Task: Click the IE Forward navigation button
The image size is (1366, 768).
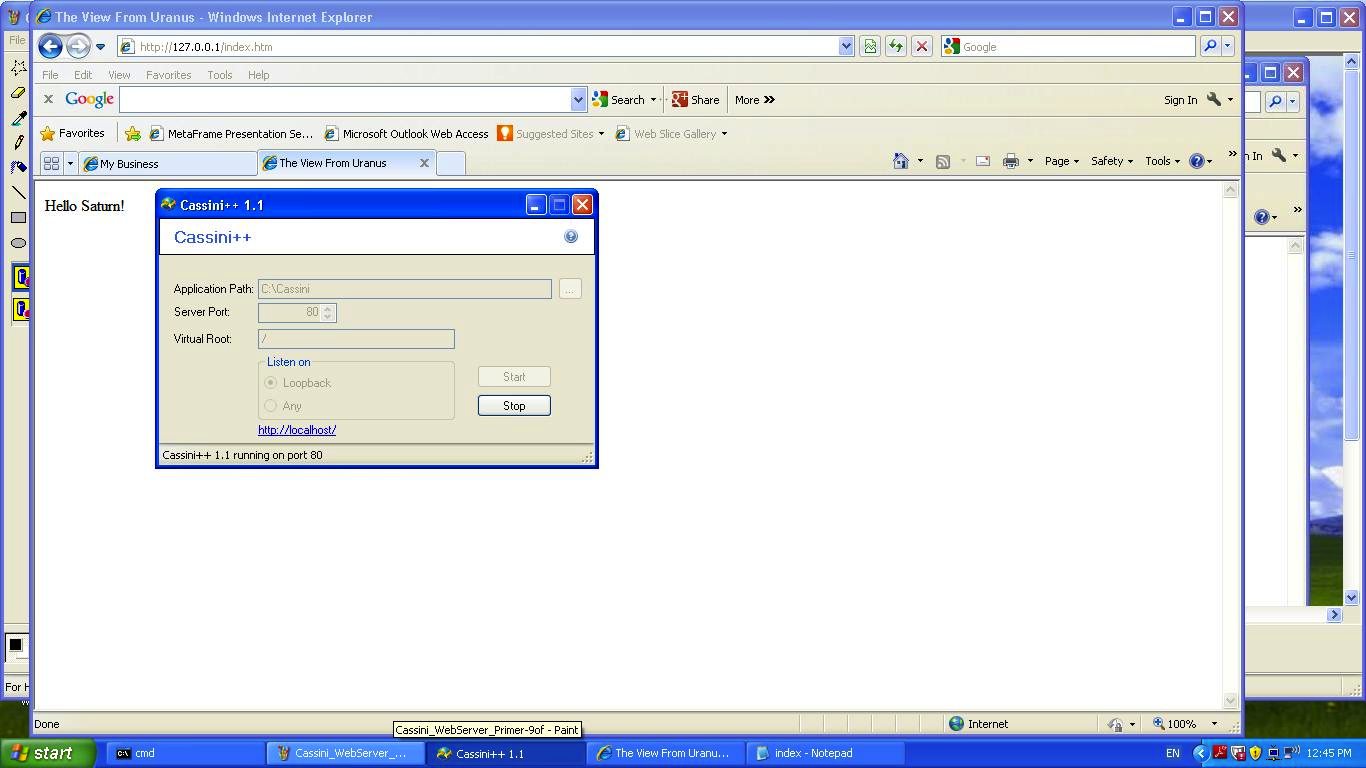Action: coord(78,46)
